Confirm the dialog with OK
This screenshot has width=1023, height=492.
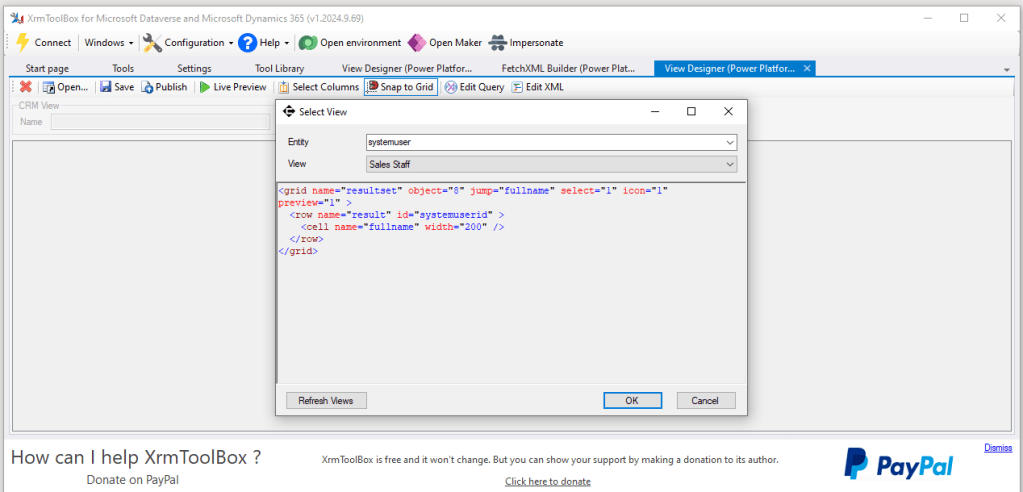point(632,400)
